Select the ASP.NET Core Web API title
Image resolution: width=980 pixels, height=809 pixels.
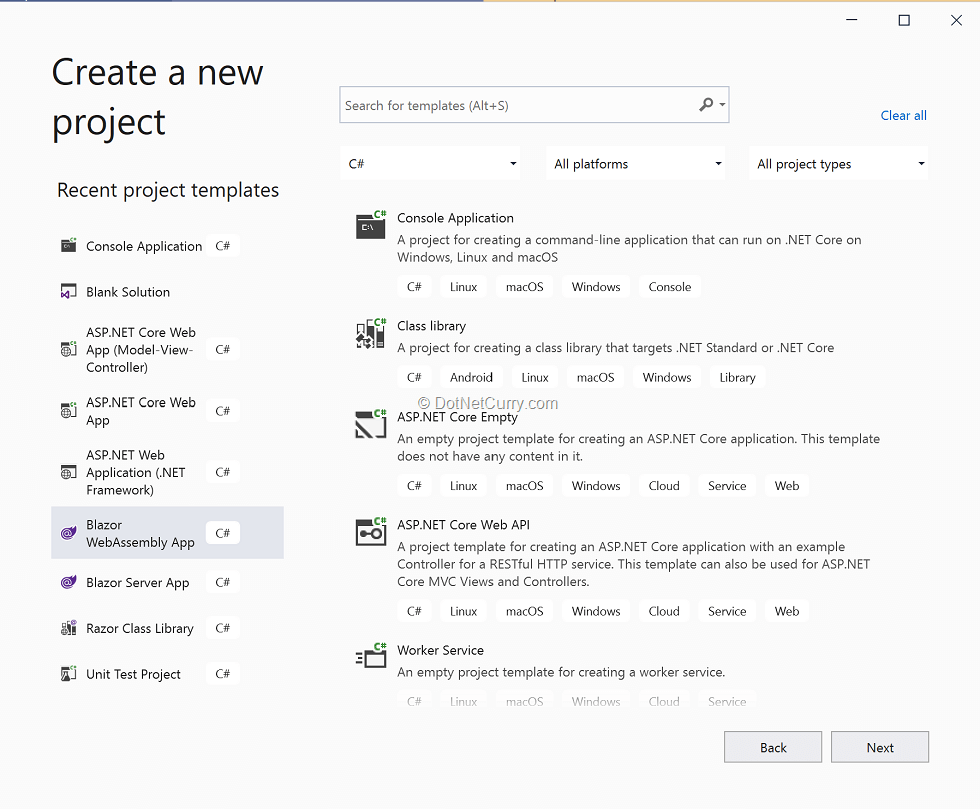[463, 525]
